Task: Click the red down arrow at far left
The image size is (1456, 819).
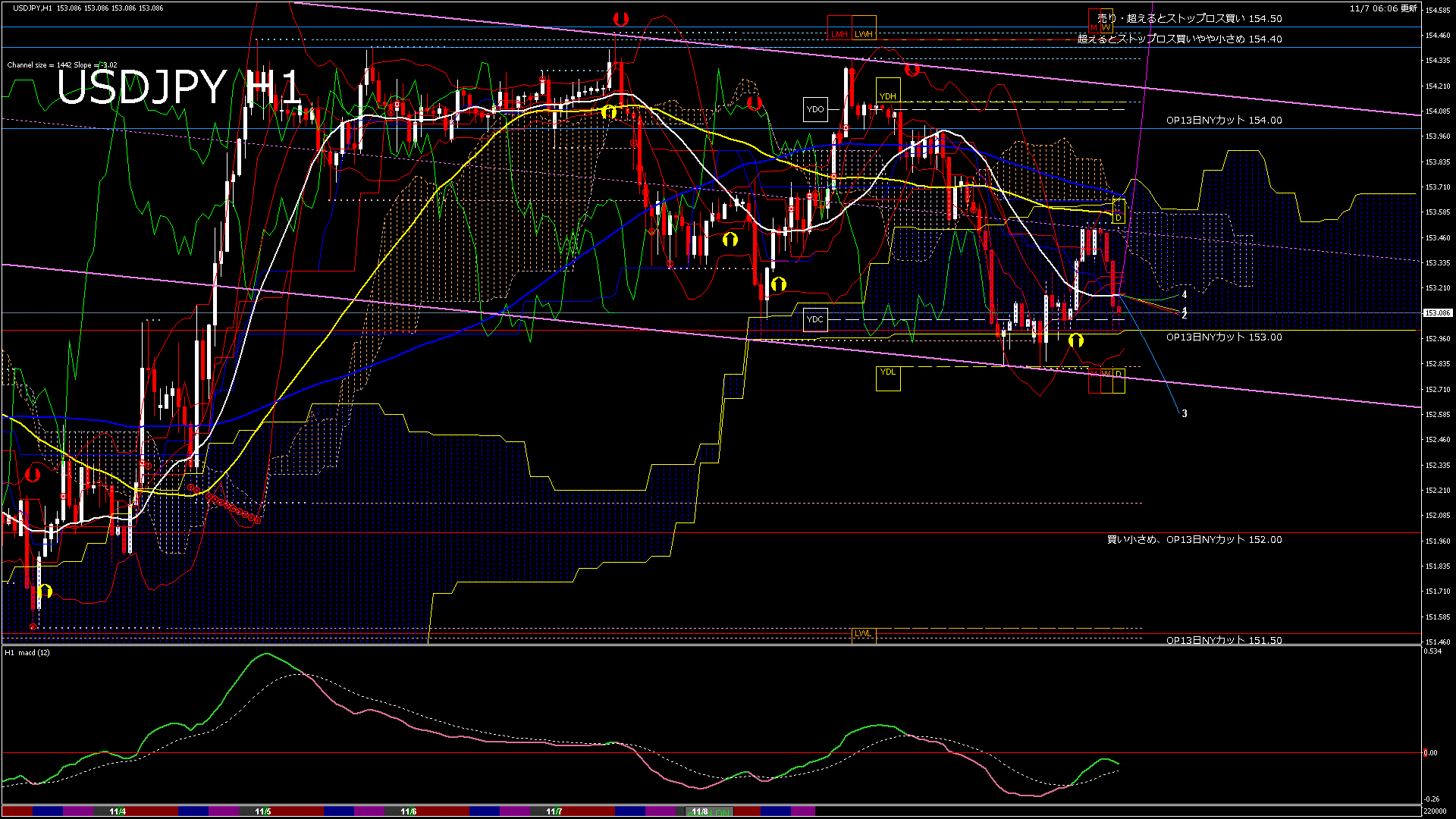Action: pos(33,475)
